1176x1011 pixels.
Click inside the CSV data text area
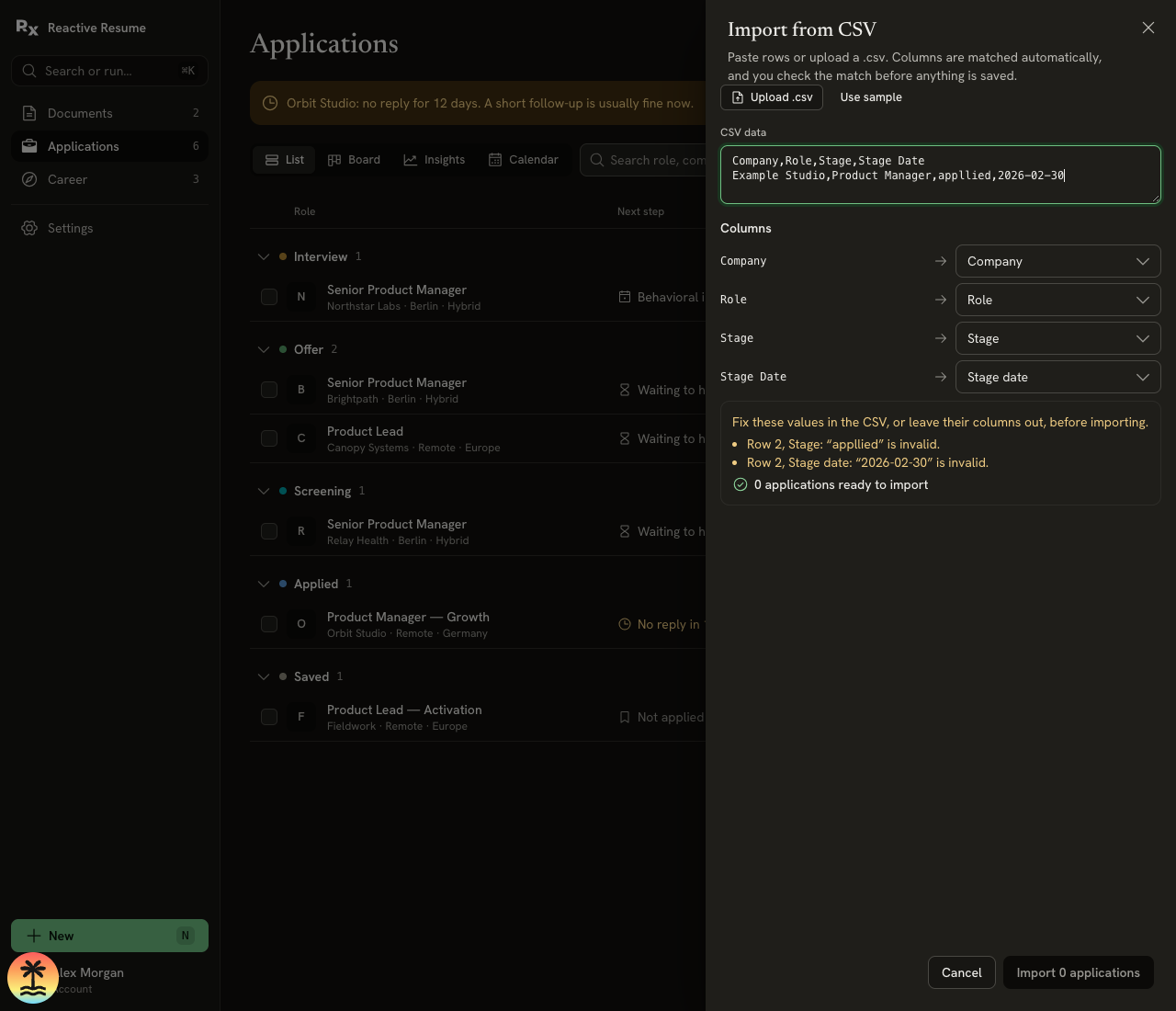click(x=941, y=175)
